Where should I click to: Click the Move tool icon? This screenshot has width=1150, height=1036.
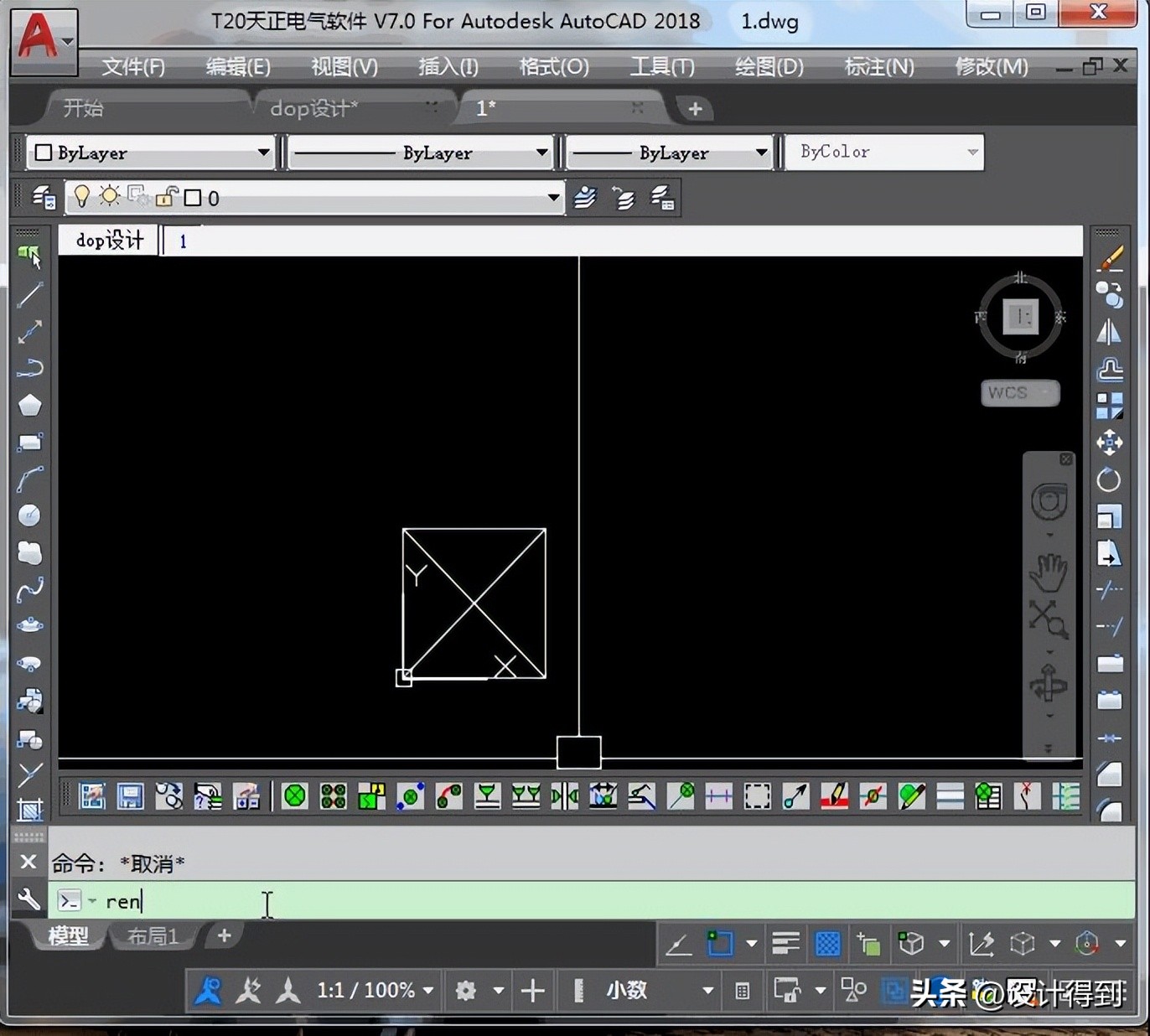click(x=1109, y=443)
